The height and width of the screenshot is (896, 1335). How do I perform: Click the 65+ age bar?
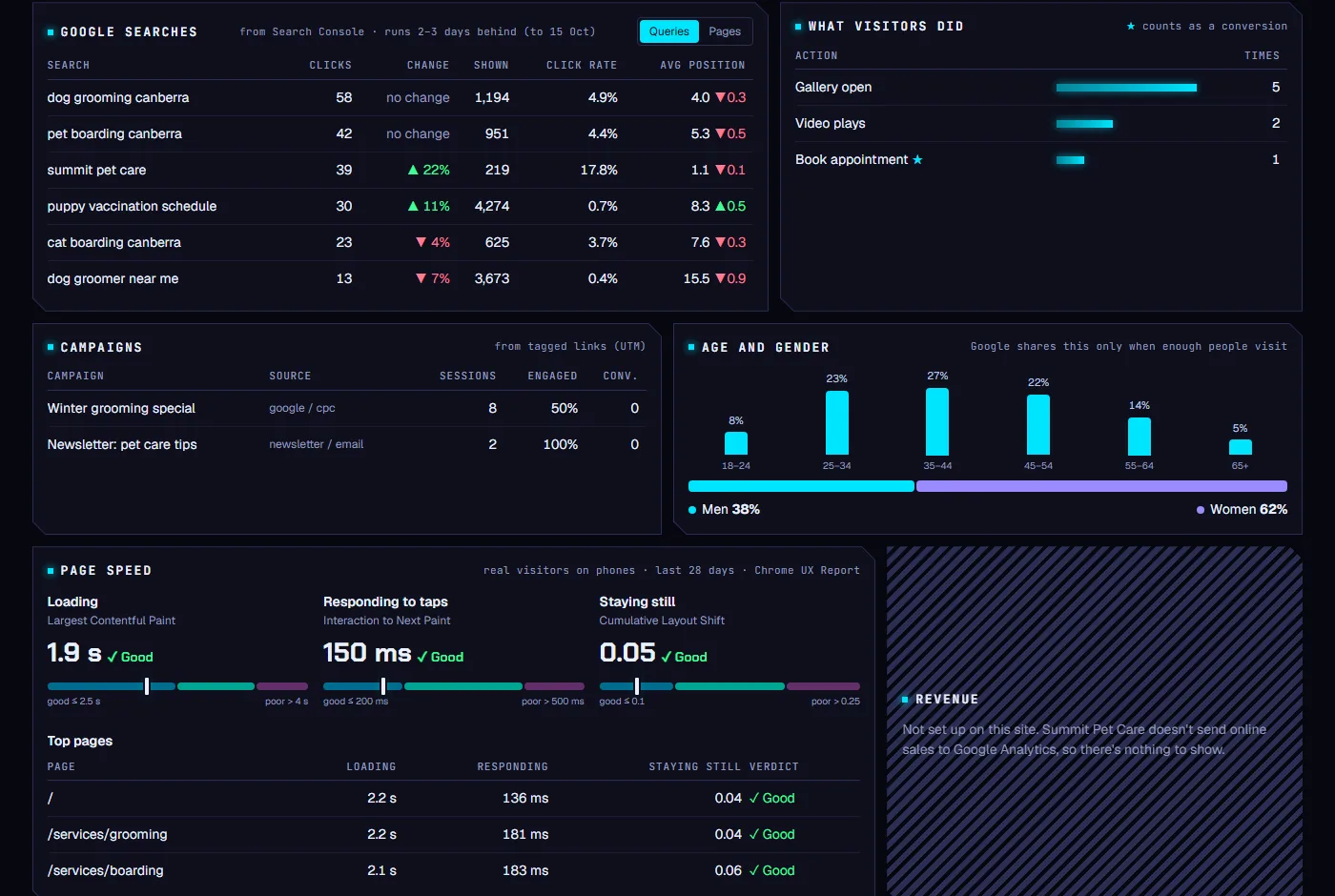point(1241,447)
